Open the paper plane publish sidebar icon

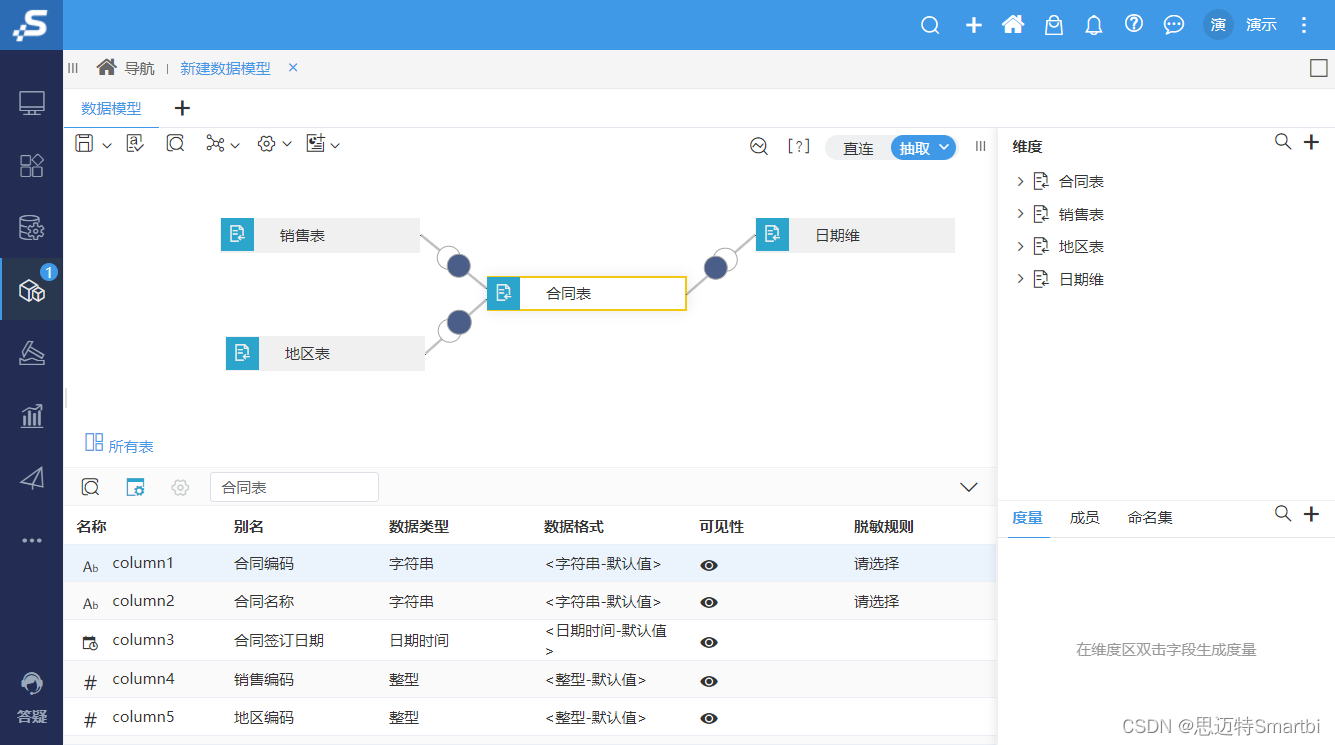click(x=32, y=478)
